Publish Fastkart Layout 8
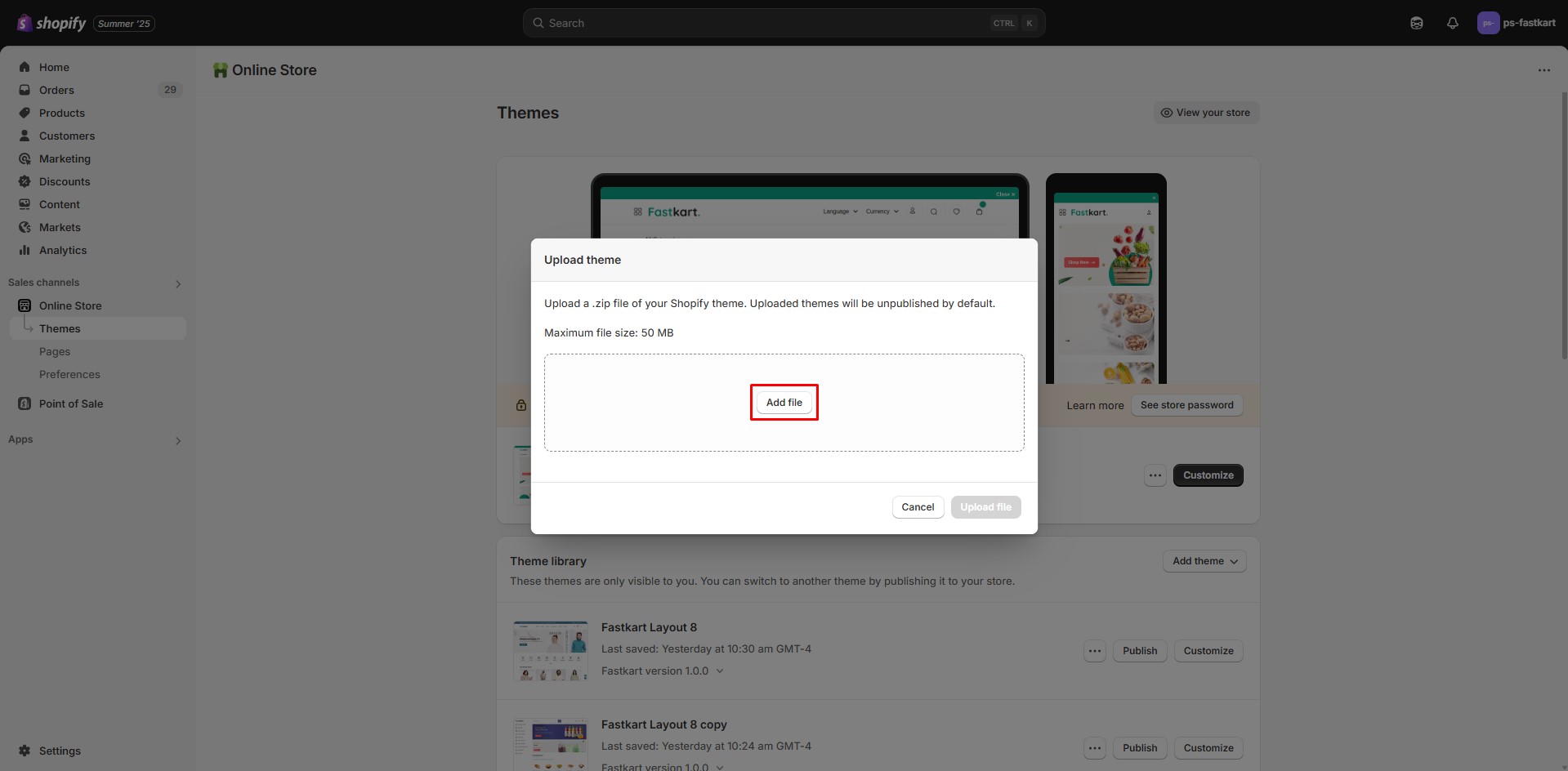 coord(1140,651)
